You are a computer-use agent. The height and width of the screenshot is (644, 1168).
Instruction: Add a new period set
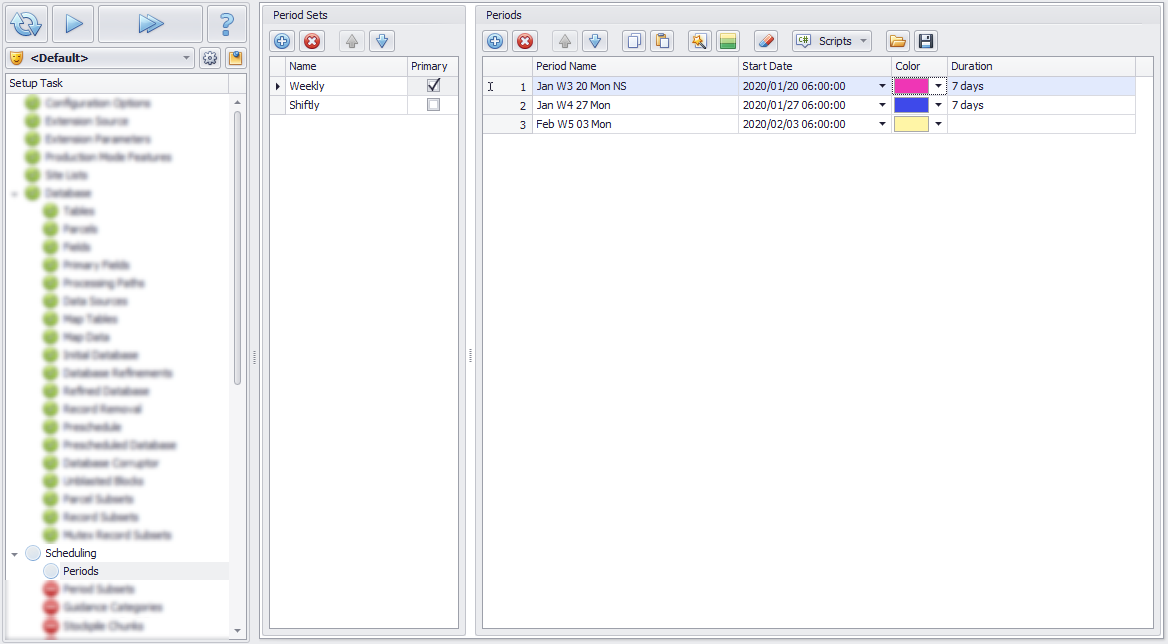pyautogui.click(x=282, y=41)
